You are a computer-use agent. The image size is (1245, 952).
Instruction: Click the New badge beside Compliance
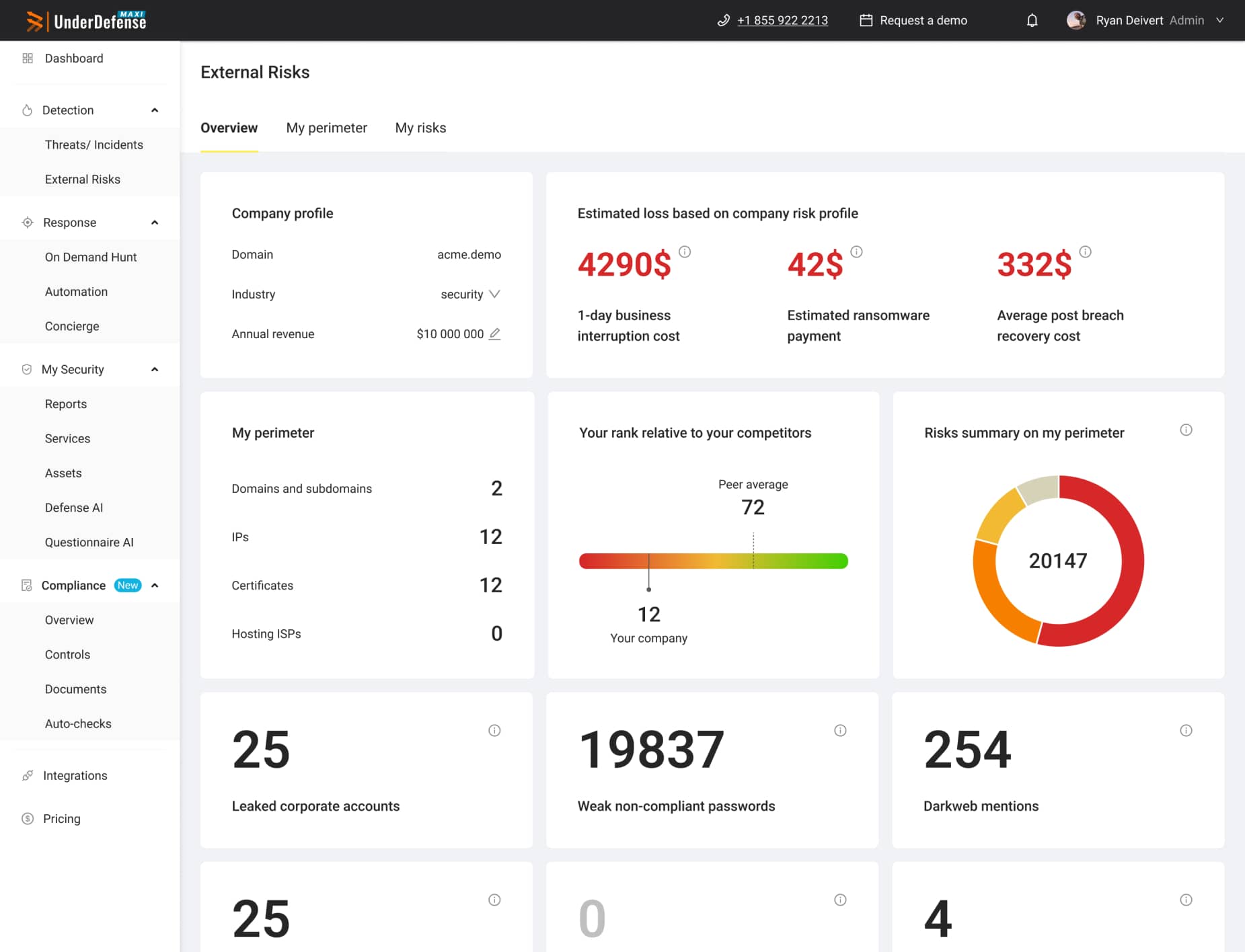click(x=128, y=586)
